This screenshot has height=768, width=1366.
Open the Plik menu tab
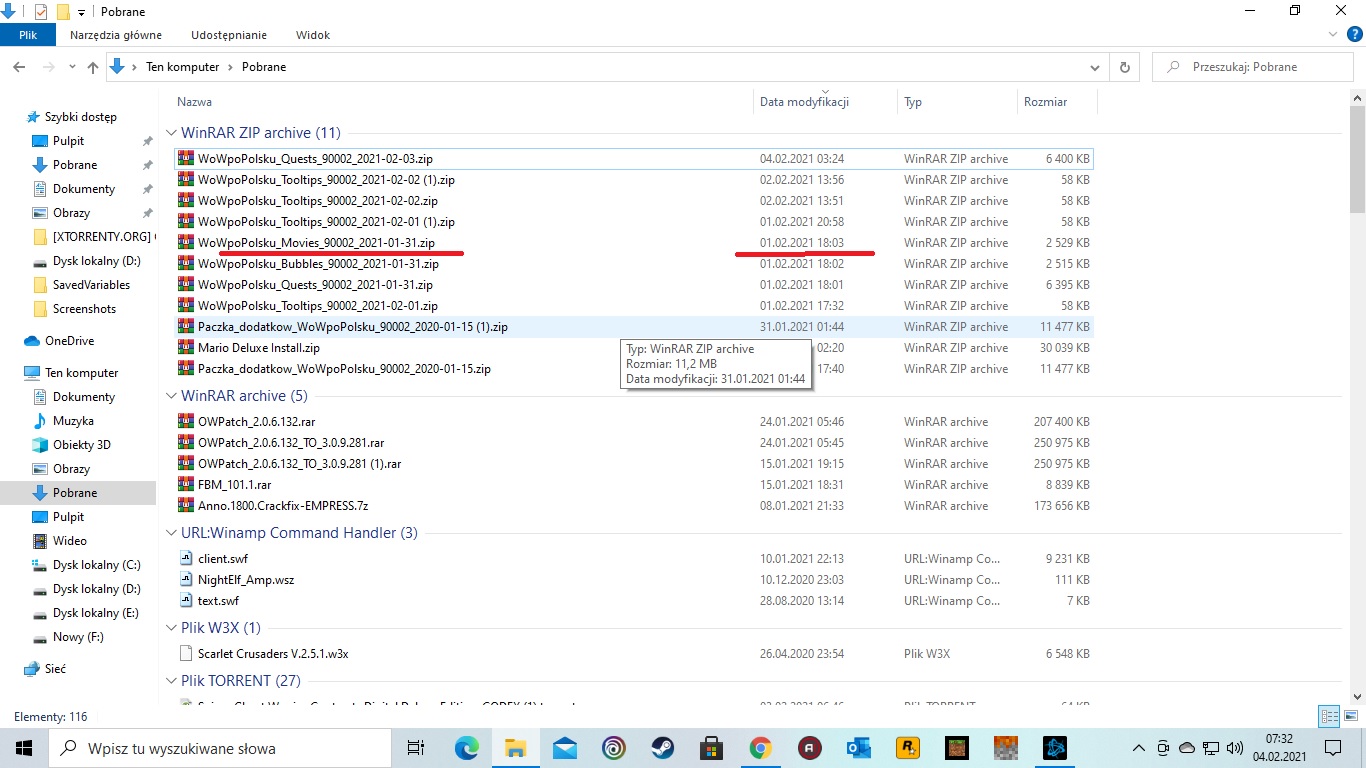point(28,35)
